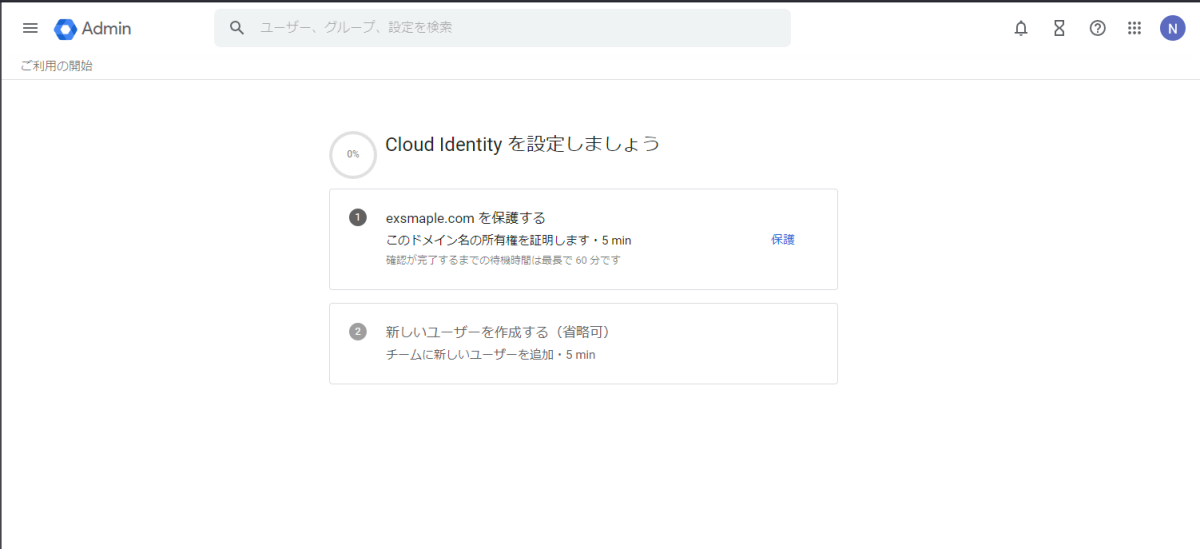Focus the user, group, settings search field

coord(502,28)
